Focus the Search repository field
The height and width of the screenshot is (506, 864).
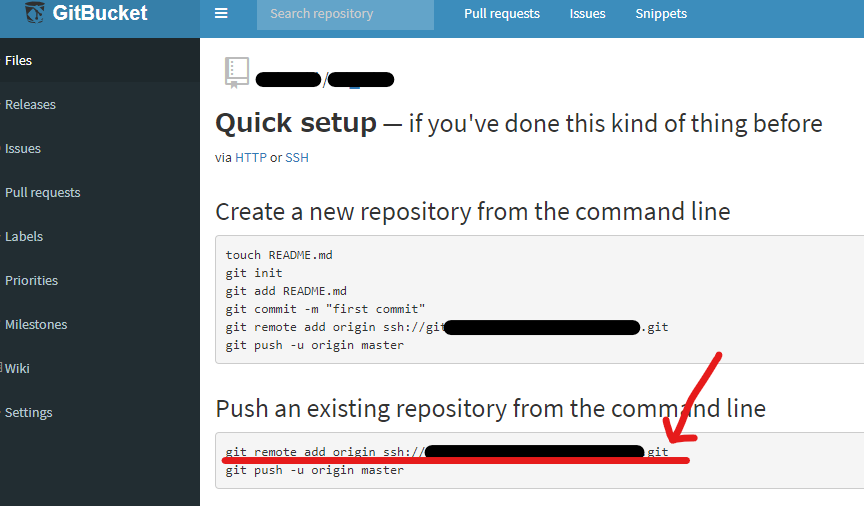click(345, 14)
